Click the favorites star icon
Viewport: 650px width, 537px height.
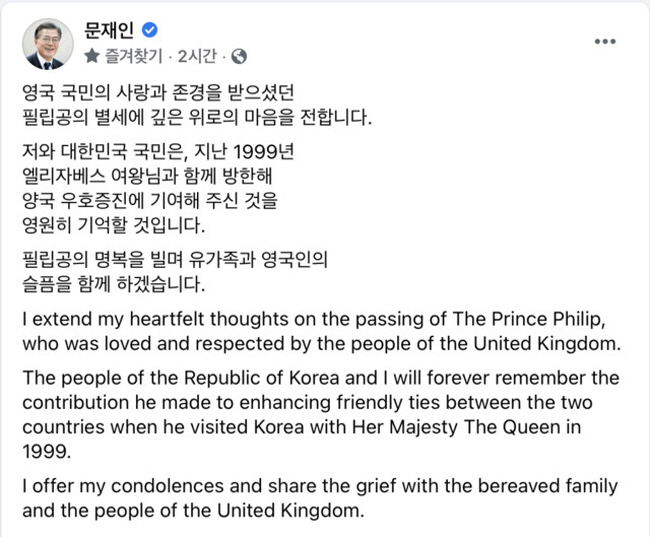pyautogui.click(x=92, y=56)
